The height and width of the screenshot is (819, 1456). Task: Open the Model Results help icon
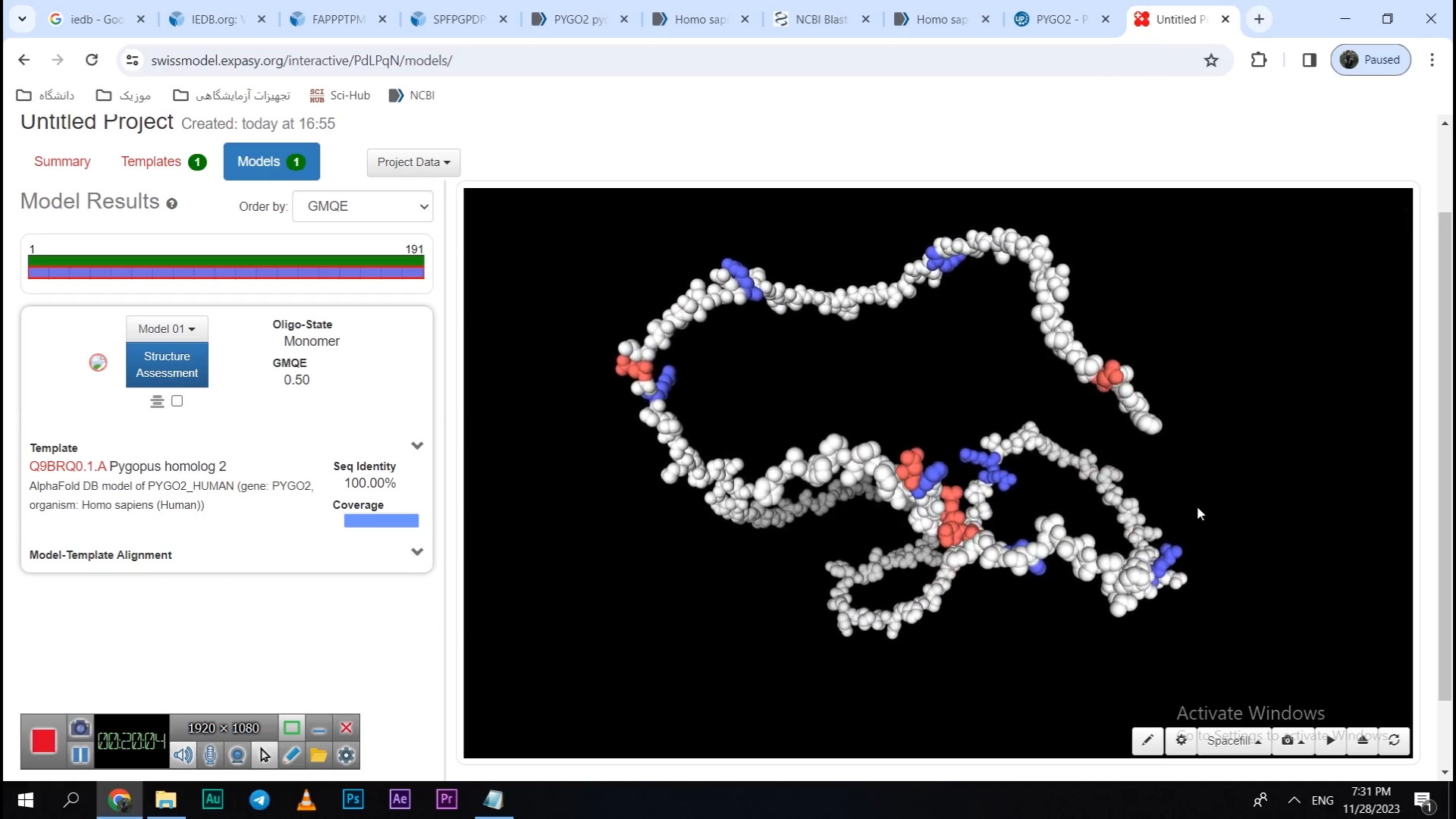pyautogui.click(x=172, y=203)
